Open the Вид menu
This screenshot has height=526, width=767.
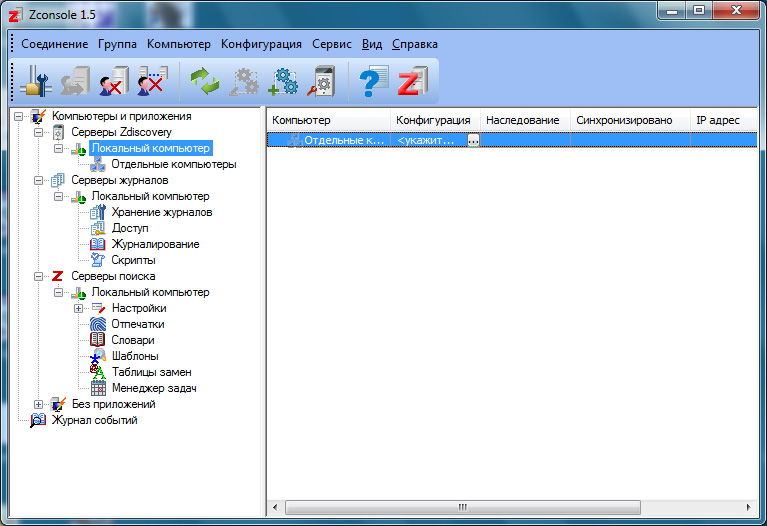tap(372, 44)
